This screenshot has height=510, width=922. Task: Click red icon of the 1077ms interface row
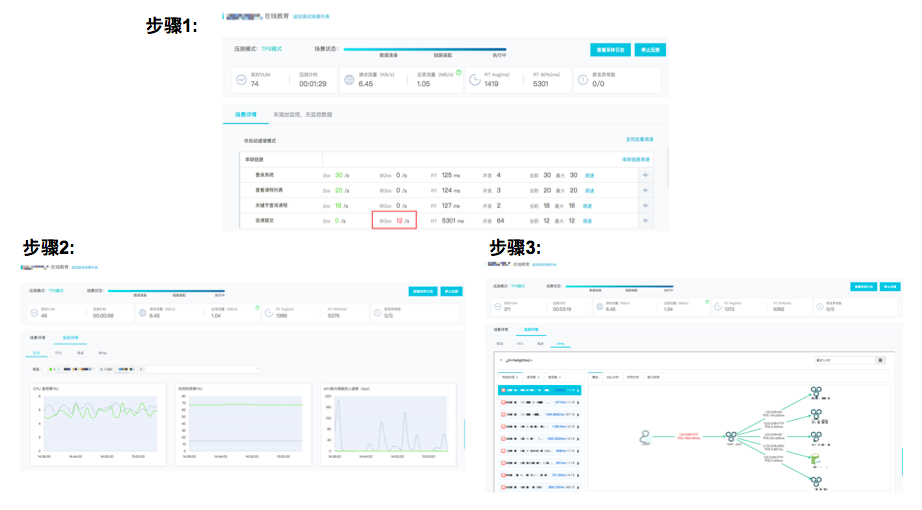tap(503, 402)
